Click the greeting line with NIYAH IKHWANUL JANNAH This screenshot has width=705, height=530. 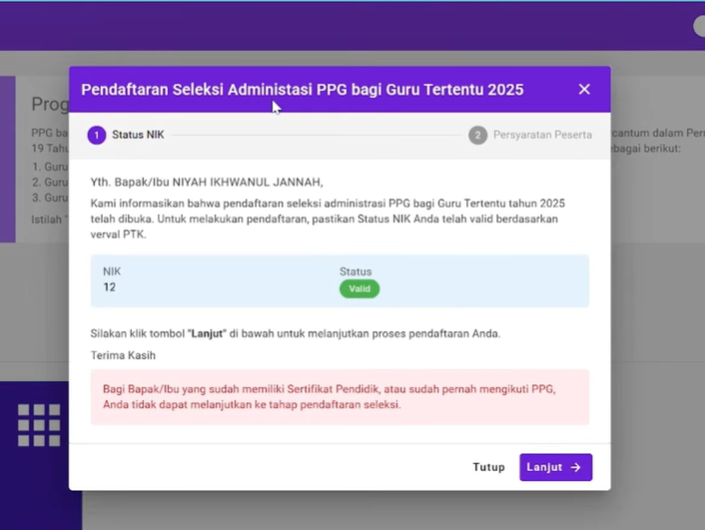(207, 182)
